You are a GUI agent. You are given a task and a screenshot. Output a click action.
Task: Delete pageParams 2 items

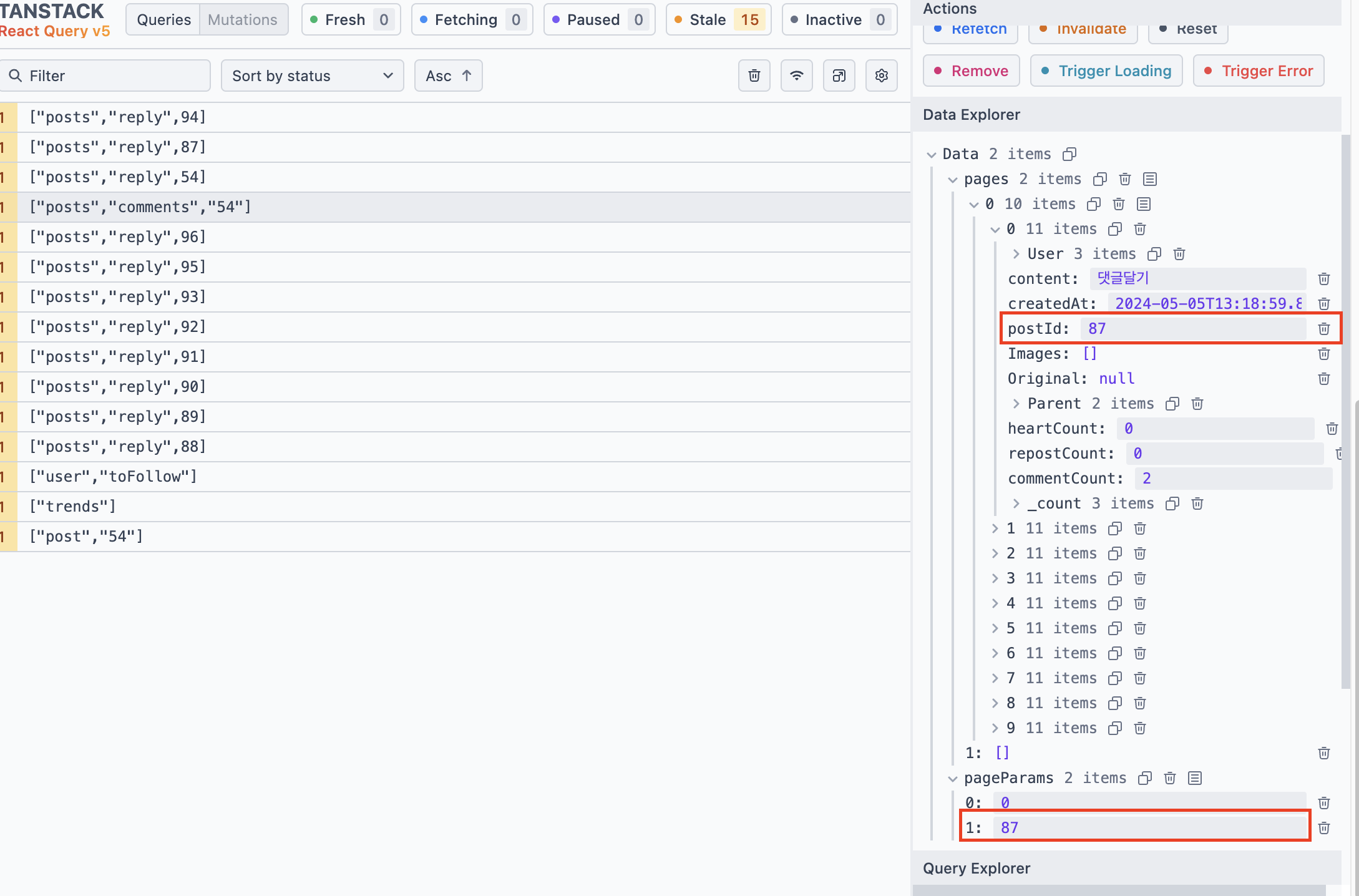click(1170, 778)
